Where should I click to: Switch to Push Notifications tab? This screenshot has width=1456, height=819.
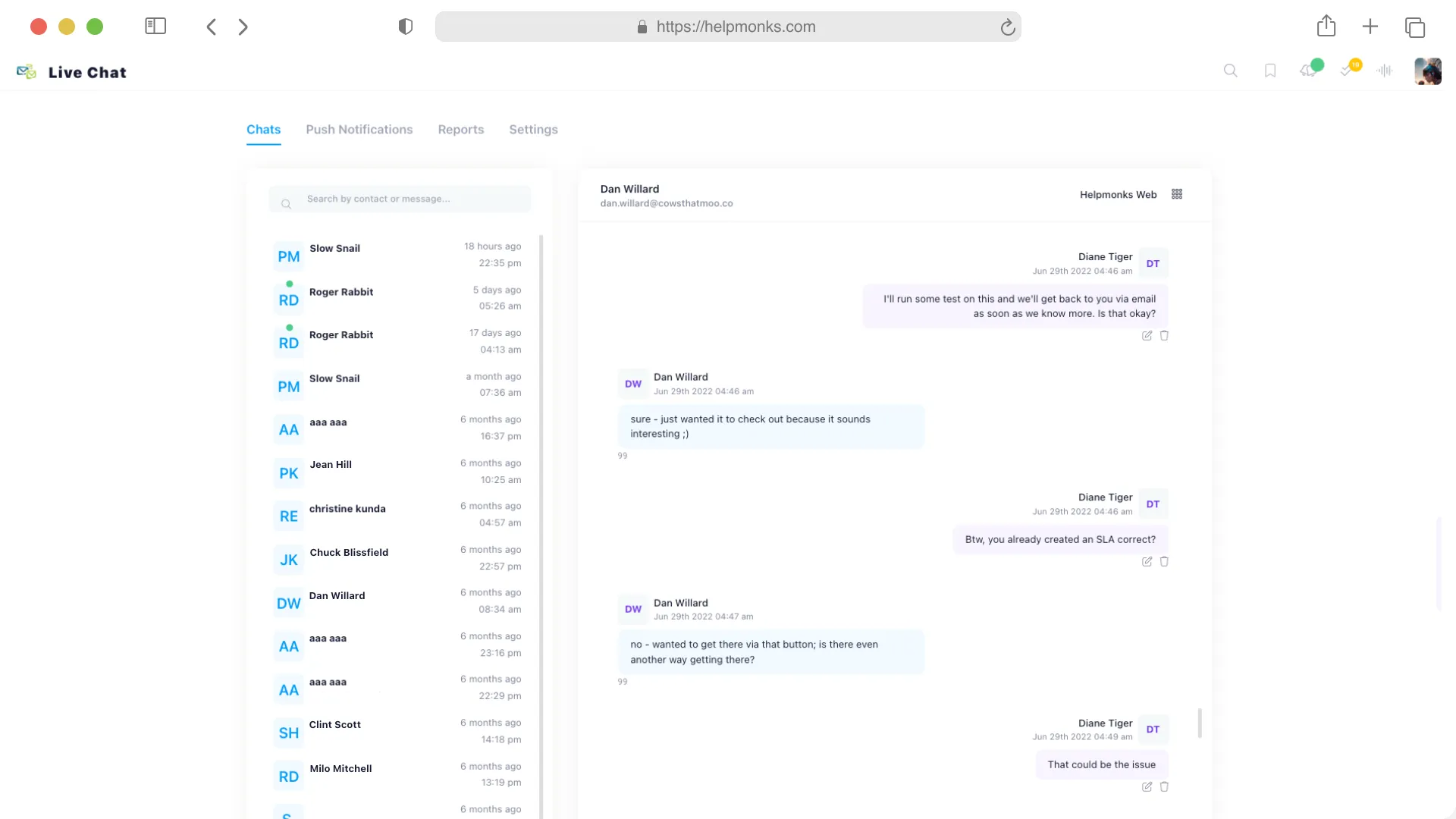pyautogui.click(x=359, y=130)
